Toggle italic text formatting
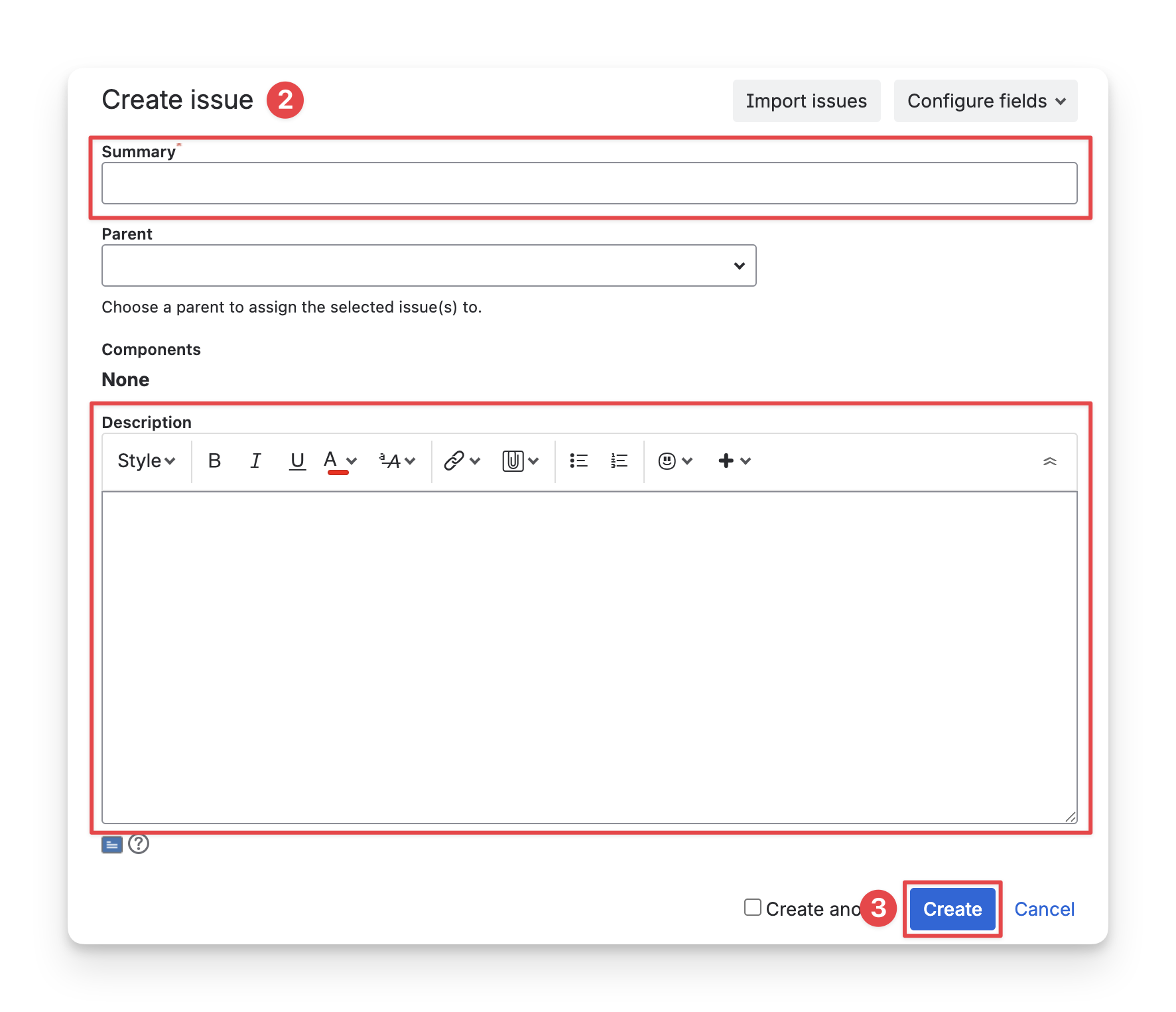Viewport: 1176px width, 1012px height. tap(255, 461)
